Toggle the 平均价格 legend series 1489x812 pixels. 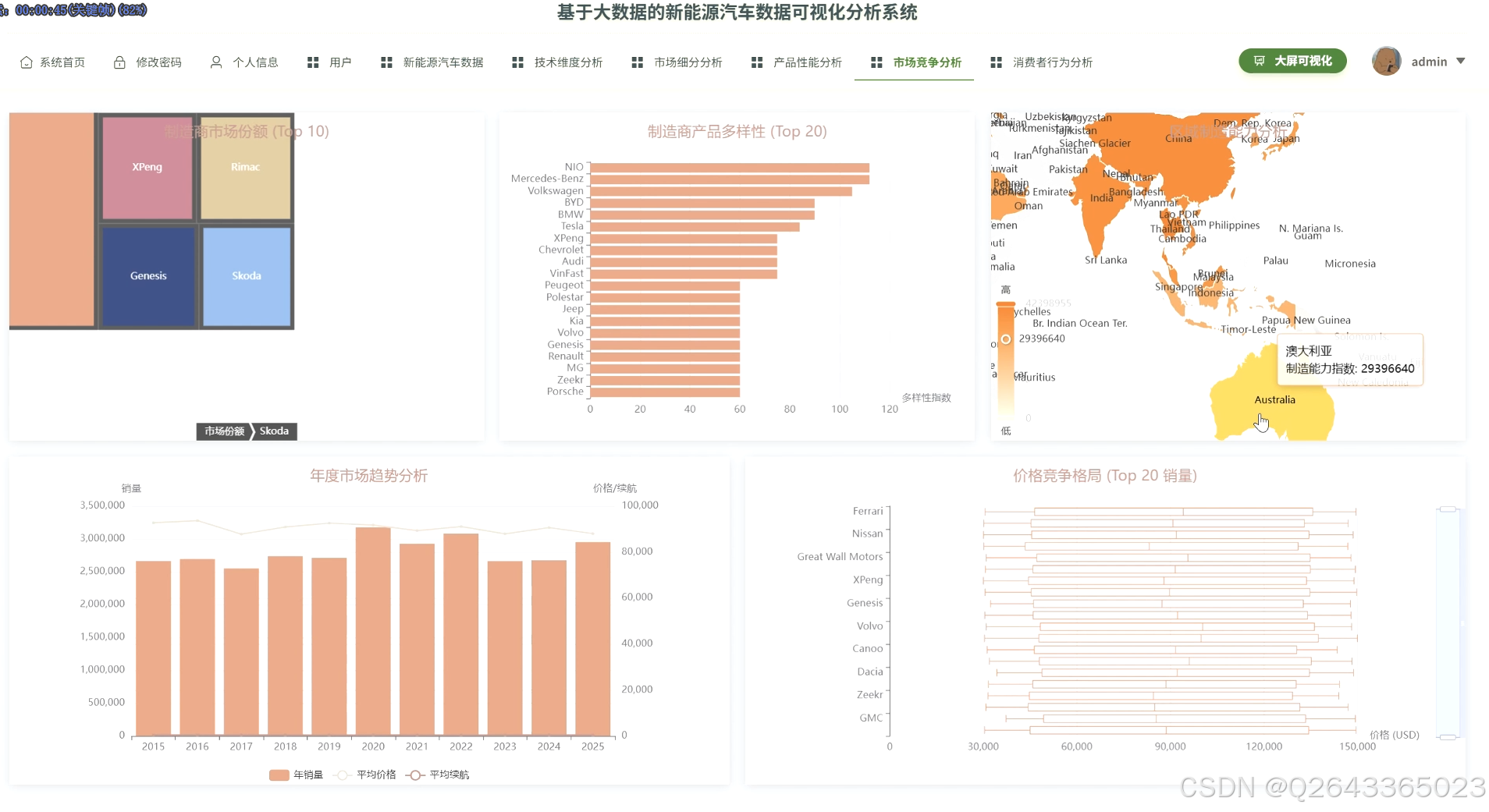(x=364, y=775)
